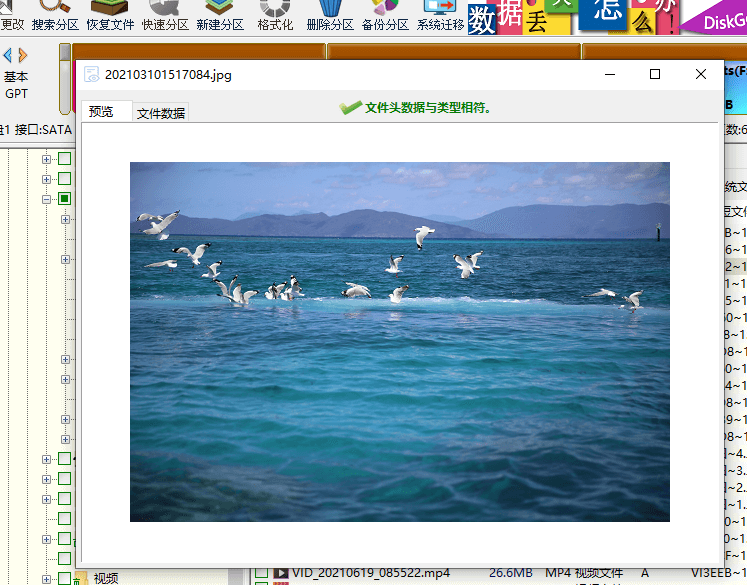Screen dimensions: 747x585
Task: Click the 搜索分区 (Search Partition) toolbar icon
Action: [55, 16]
